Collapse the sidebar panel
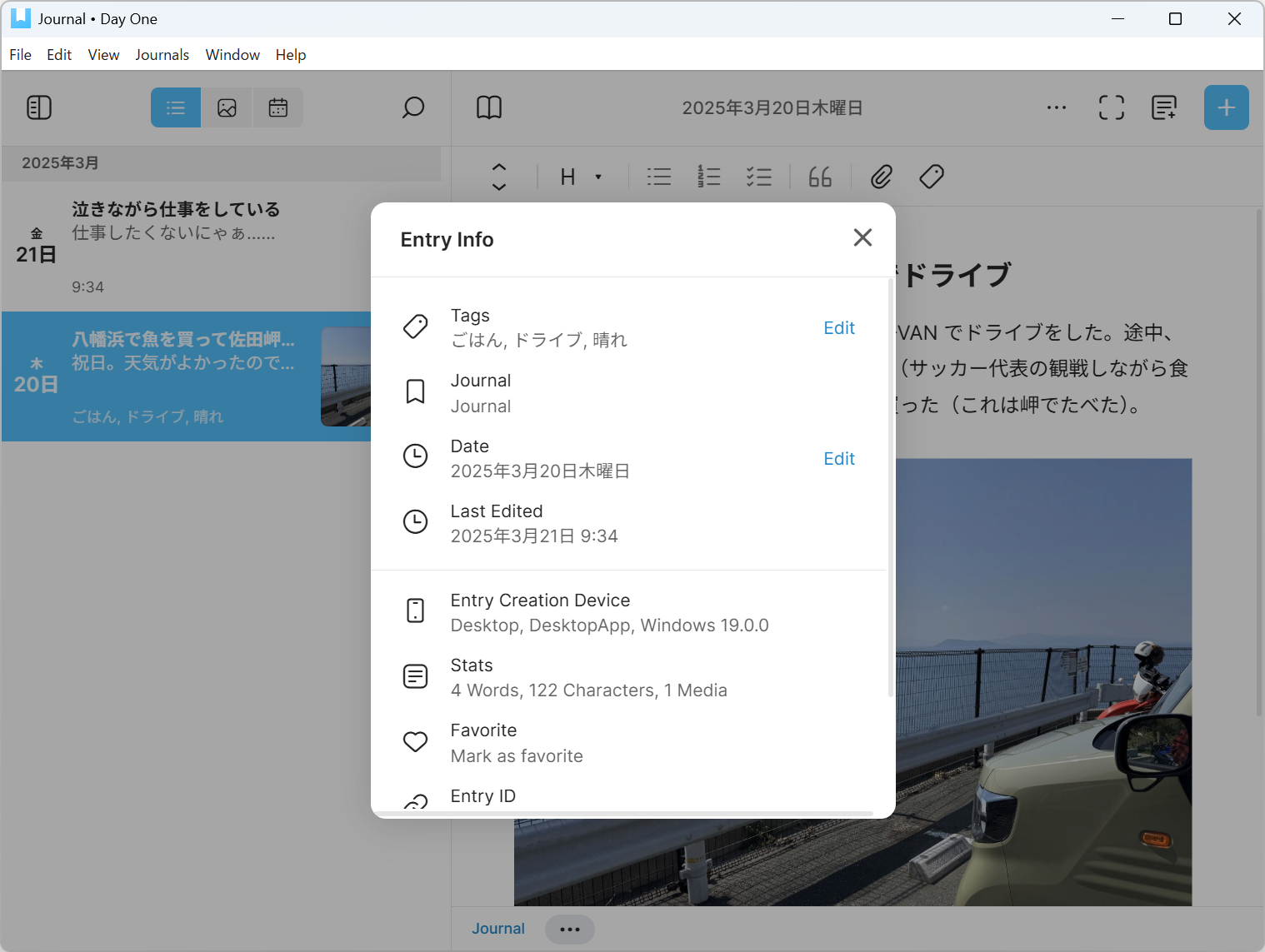The height and width of the screenshot is (952, 1265). (x=38, y=107)
